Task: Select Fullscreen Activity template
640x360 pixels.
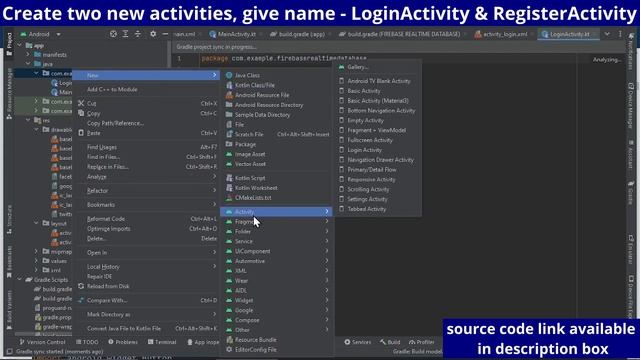Action: (x=370, y=140)
